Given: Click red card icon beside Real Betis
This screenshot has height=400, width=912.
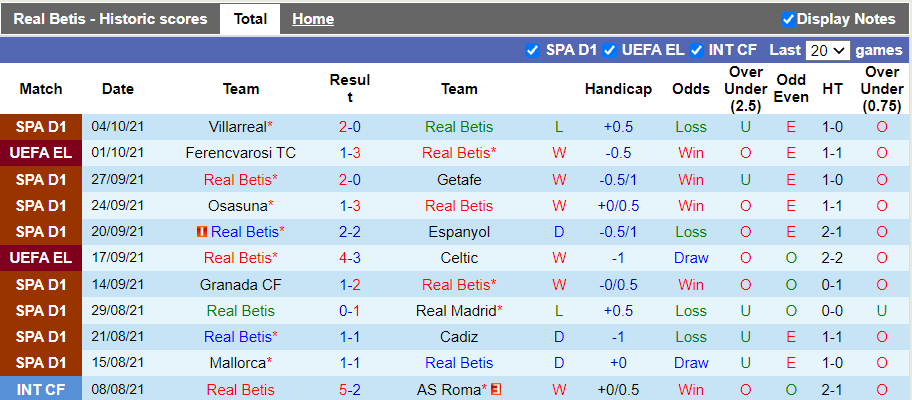Looking at the screenshot, I should click(x=201, y=232).
